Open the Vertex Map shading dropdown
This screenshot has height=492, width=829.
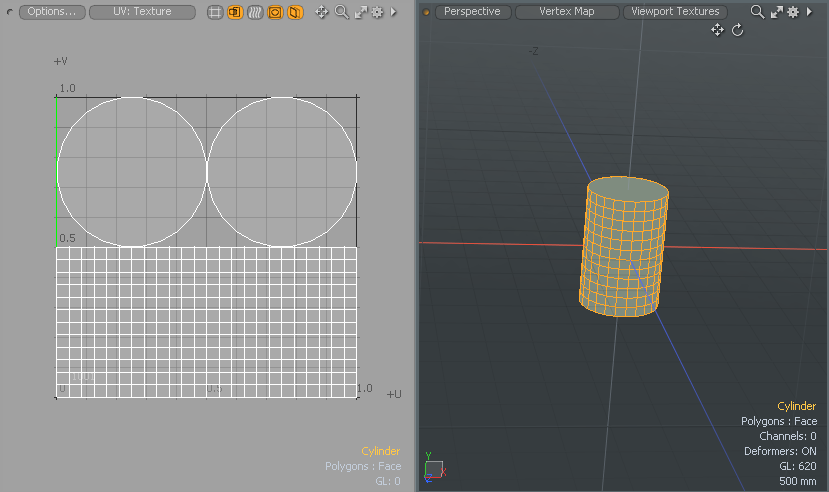(567, 12)
